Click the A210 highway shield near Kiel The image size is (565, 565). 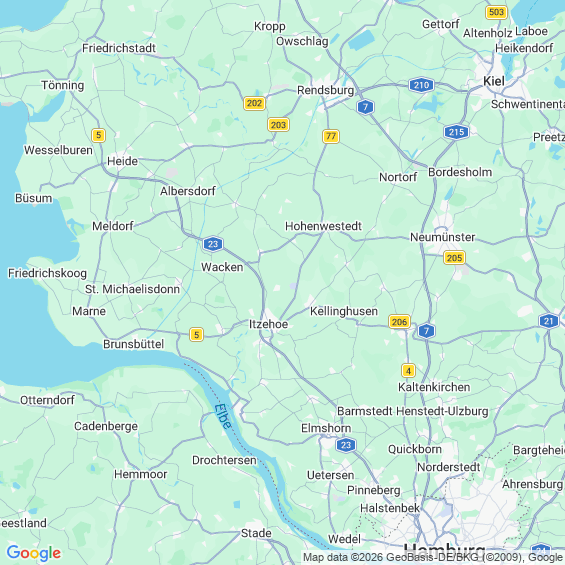point(421,85)
